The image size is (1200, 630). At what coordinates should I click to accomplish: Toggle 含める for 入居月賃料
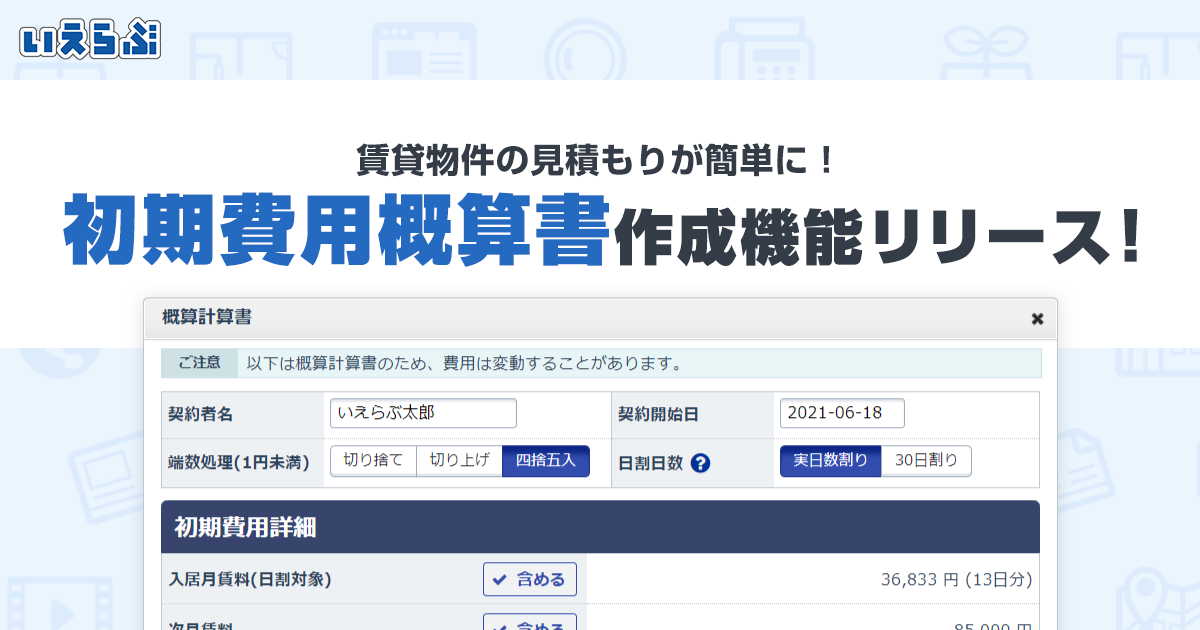pyautogui.click(x=530, y=579)
